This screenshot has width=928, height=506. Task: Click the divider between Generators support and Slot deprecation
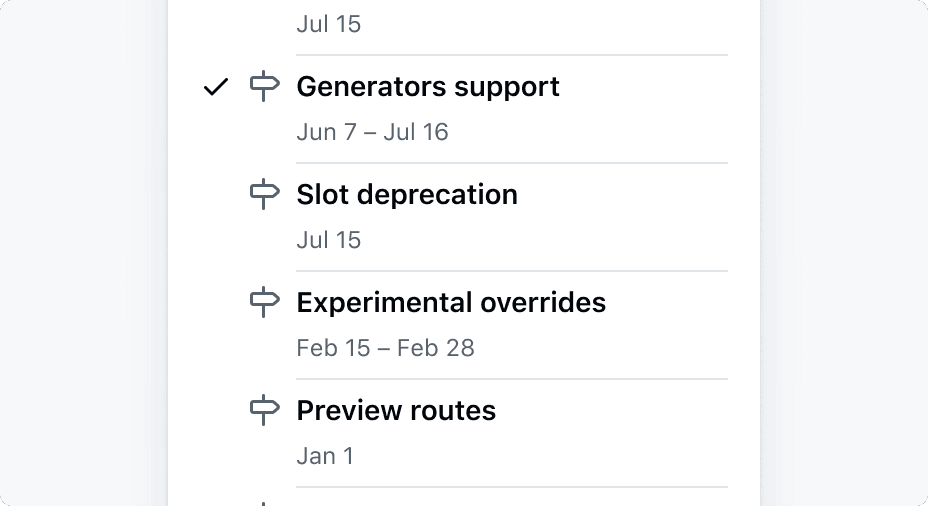[x=512, y=163]
